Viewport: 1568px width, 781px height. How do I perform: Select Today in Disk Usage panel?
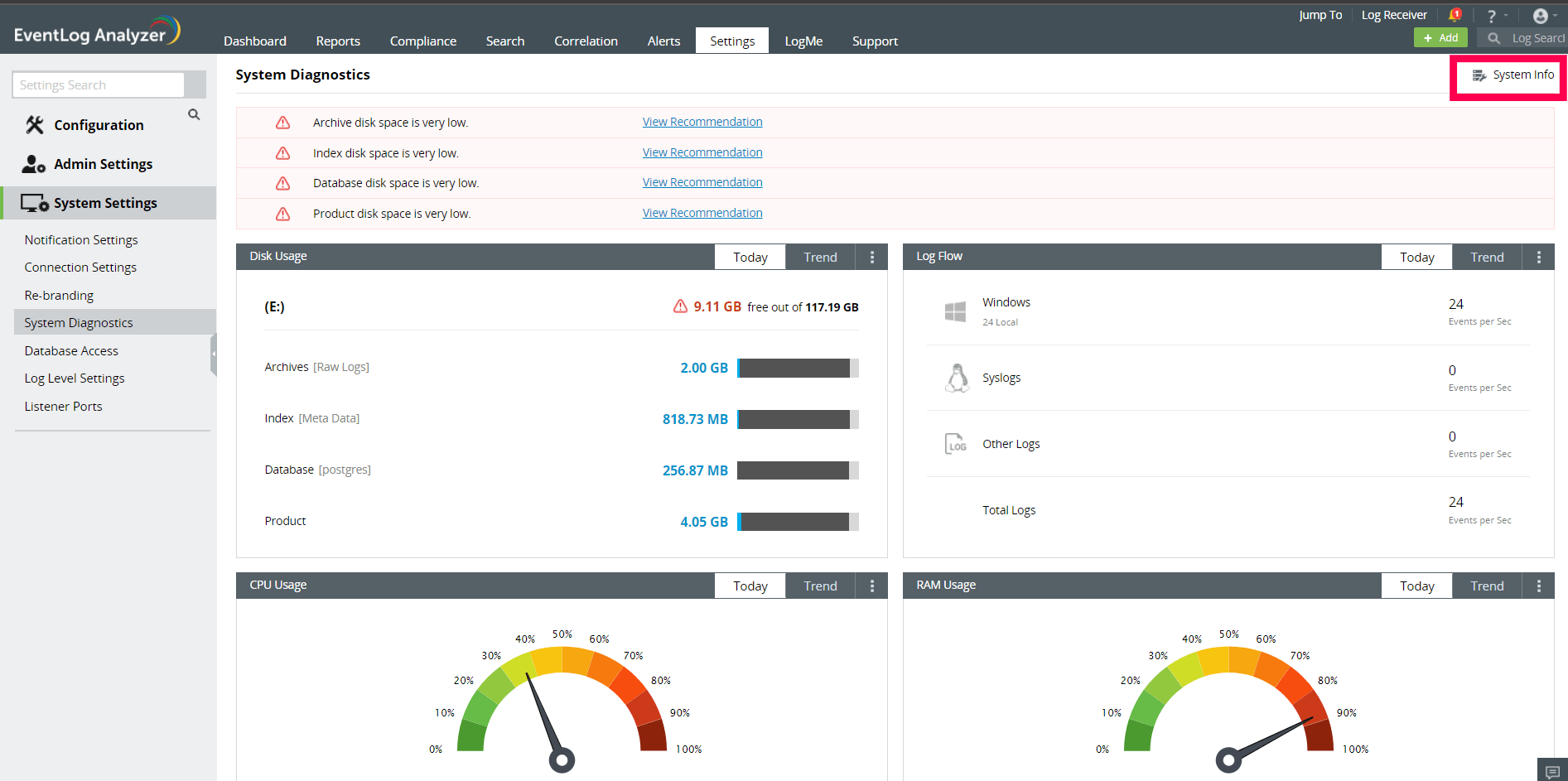[x=750, y=258]
